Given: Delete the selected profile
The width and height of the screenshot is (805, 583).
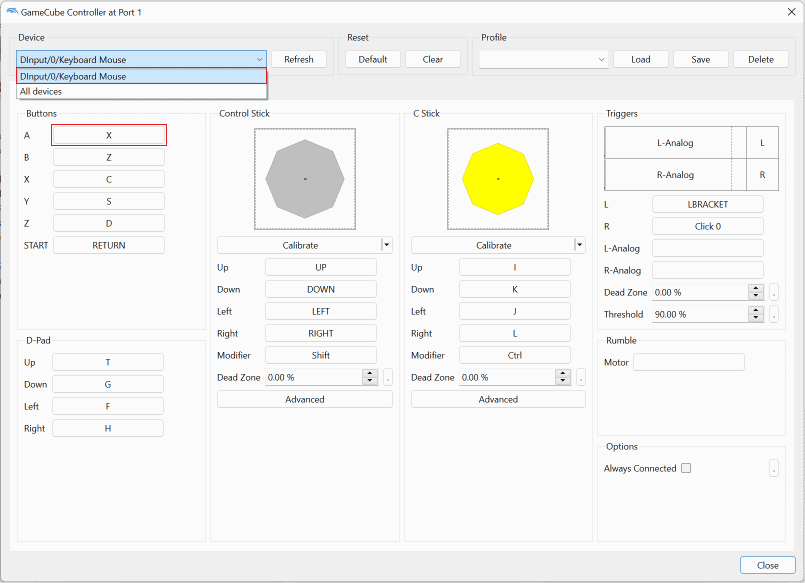Looking at the screenshot, I should click(x=760, y=58).
